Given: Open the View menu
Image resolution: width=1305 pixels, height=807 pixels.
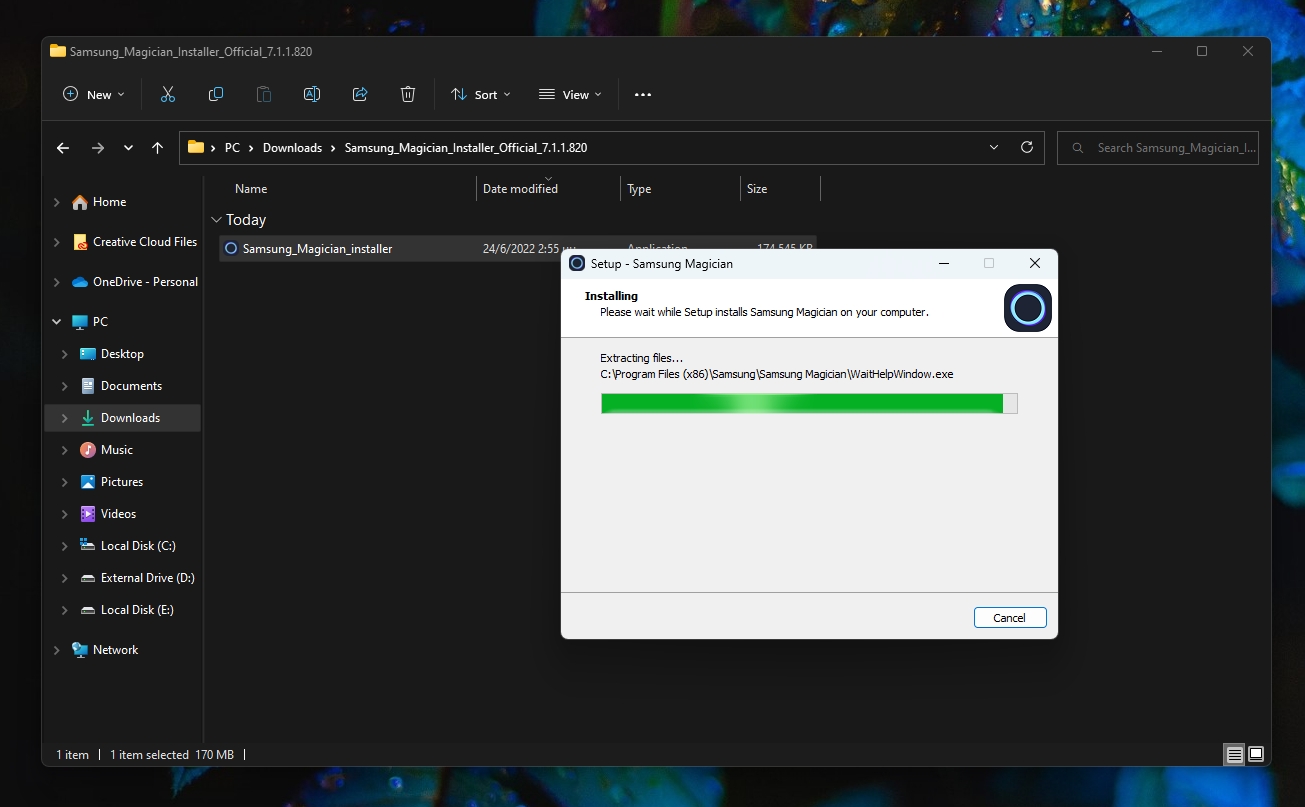Looking at the screenshot, I should tap(569, 94).
